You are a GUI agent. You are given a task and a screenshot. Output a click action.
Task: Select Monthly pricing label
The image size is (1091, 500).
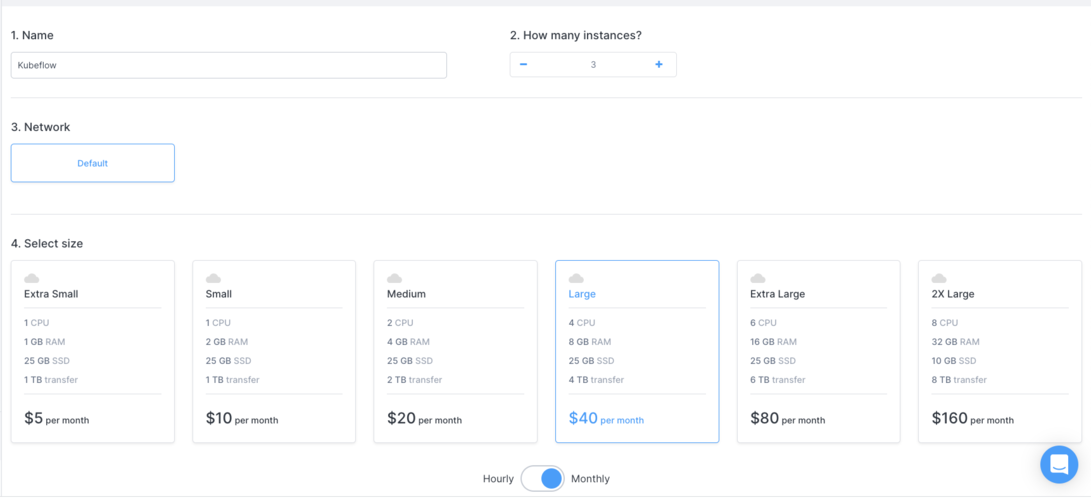point(590,478)
